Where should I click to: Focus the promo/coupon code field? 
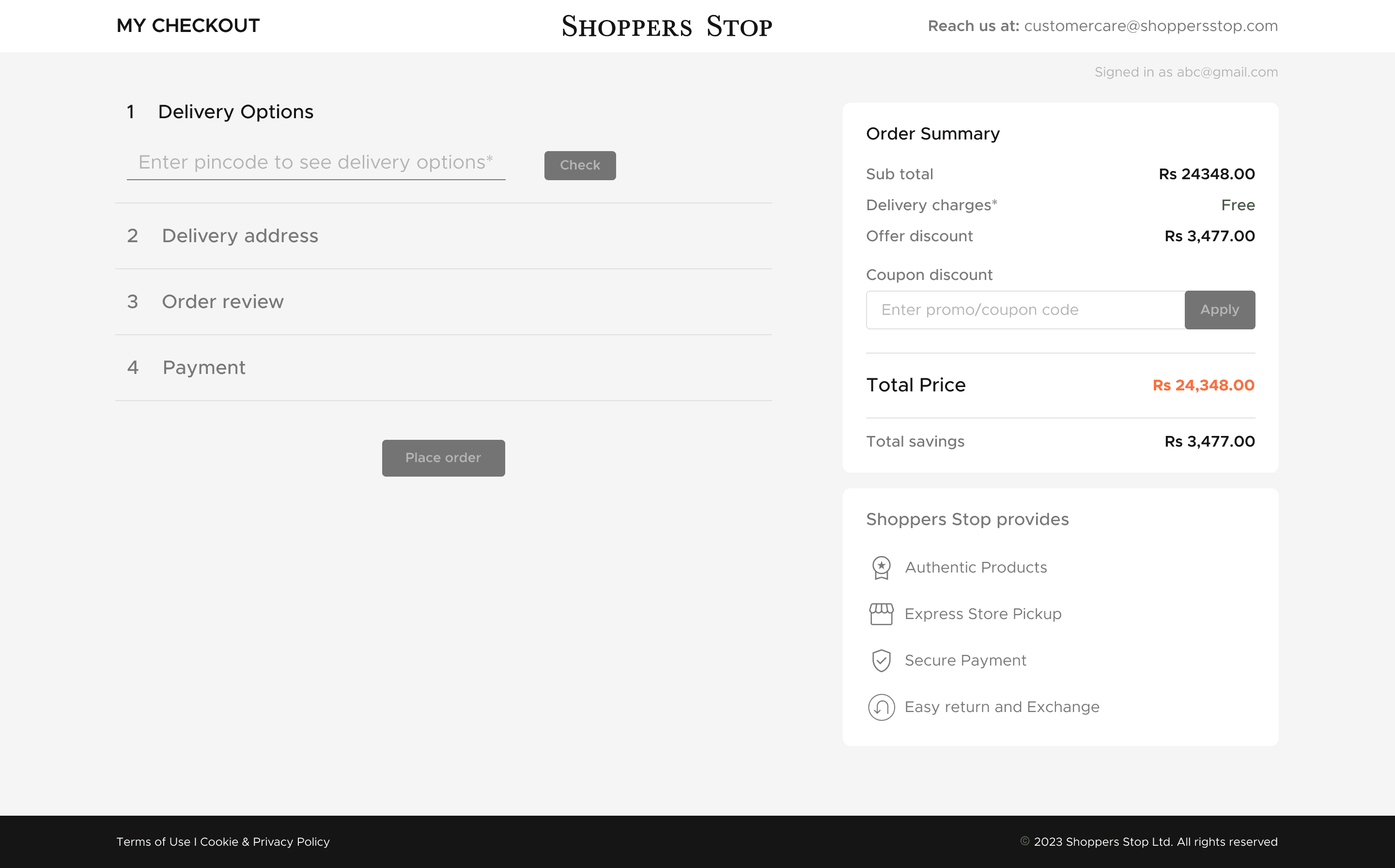[x=1025, y=310]
